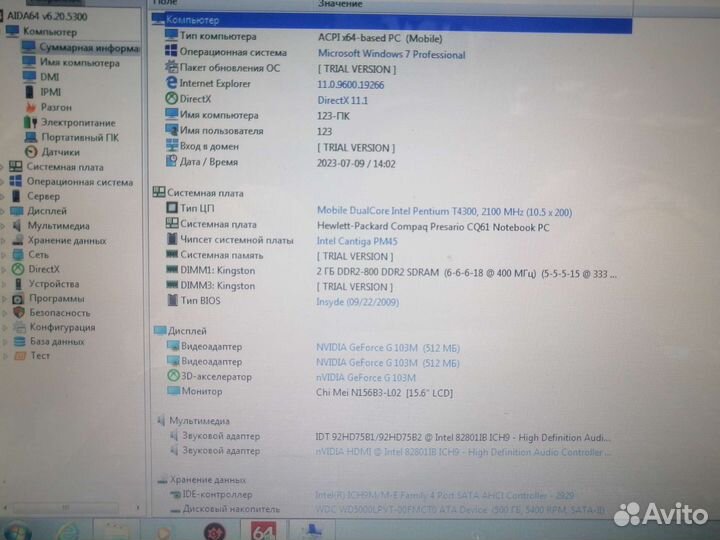Expand the Операционная система tree node
Image resolution: width=720 pixels, height=540 pixels.
click(x=3, y=182)
